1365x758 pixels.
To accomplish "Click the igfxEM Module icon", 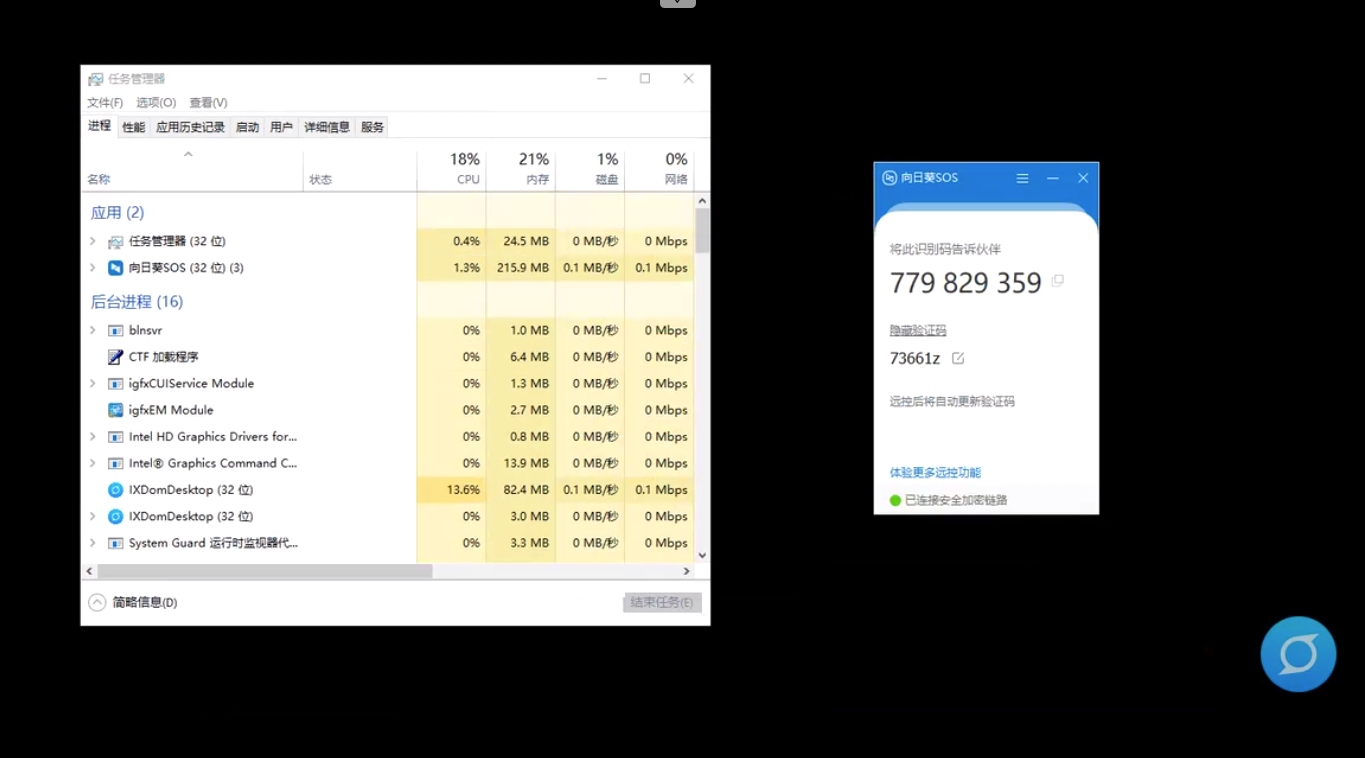I will point(115,410).
